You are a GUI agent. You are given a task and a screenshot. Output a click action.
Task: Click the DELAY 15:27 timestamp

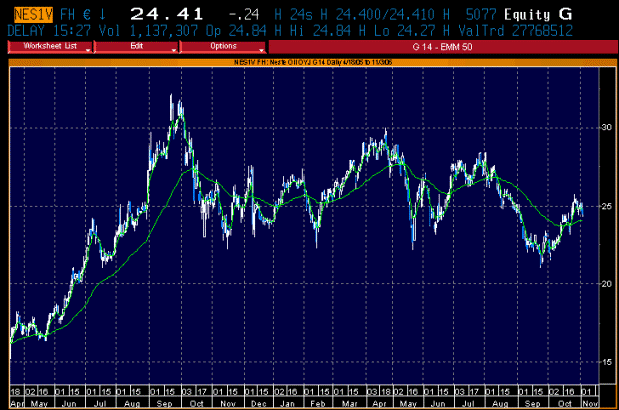[49, 30]
